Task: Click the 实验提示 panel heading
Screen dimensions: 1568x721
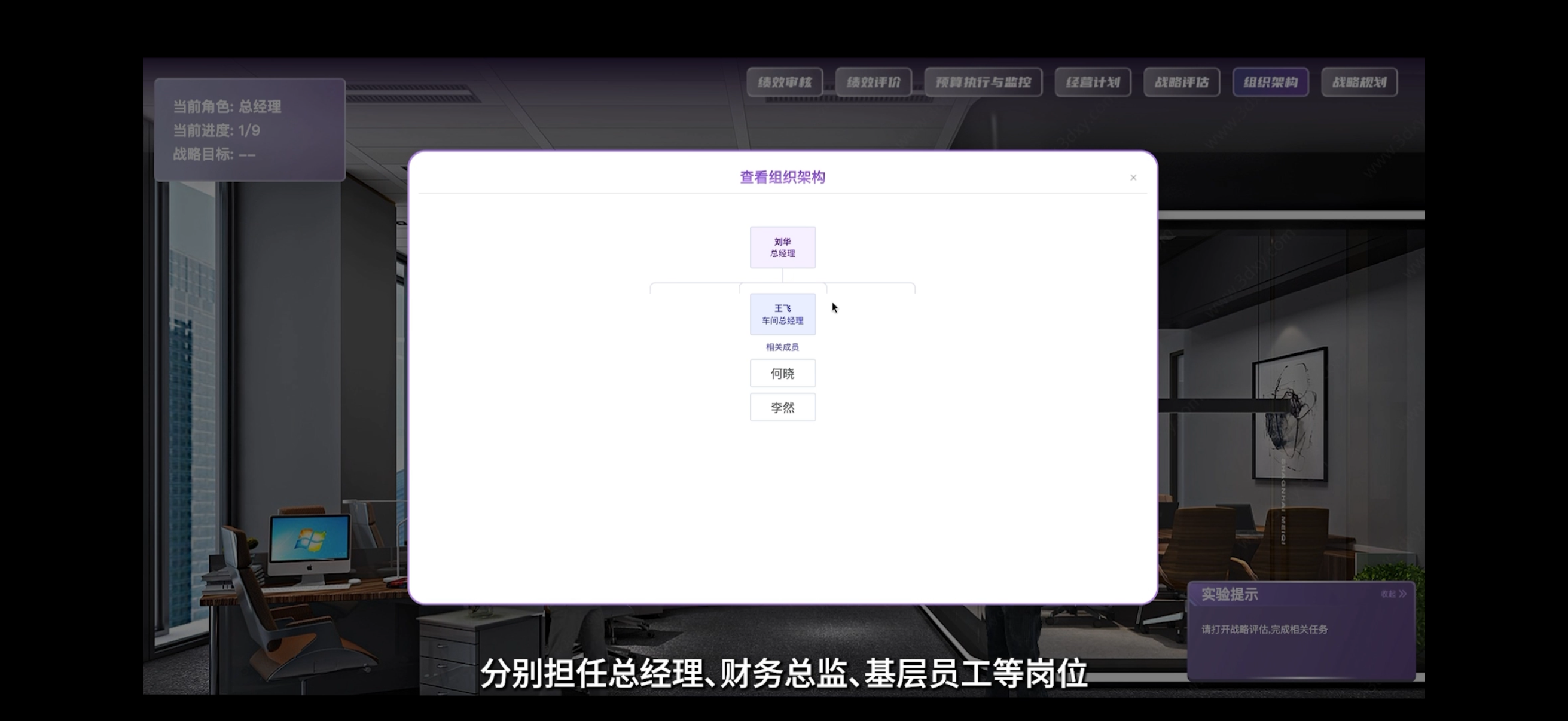Action: [1229, 594]
